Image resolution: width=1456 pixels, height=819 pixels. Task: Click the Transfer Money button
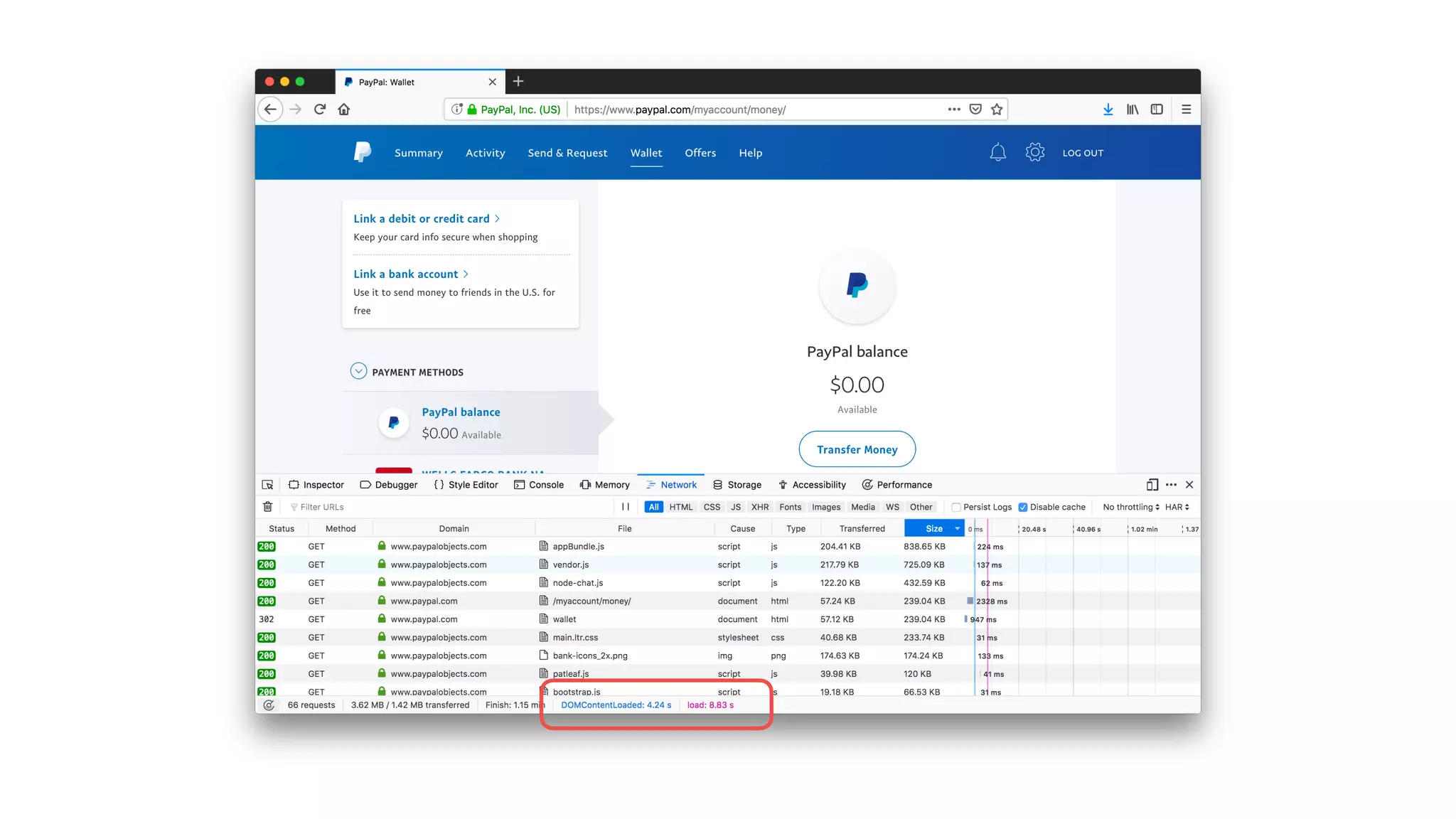click(x=857, y=449)
